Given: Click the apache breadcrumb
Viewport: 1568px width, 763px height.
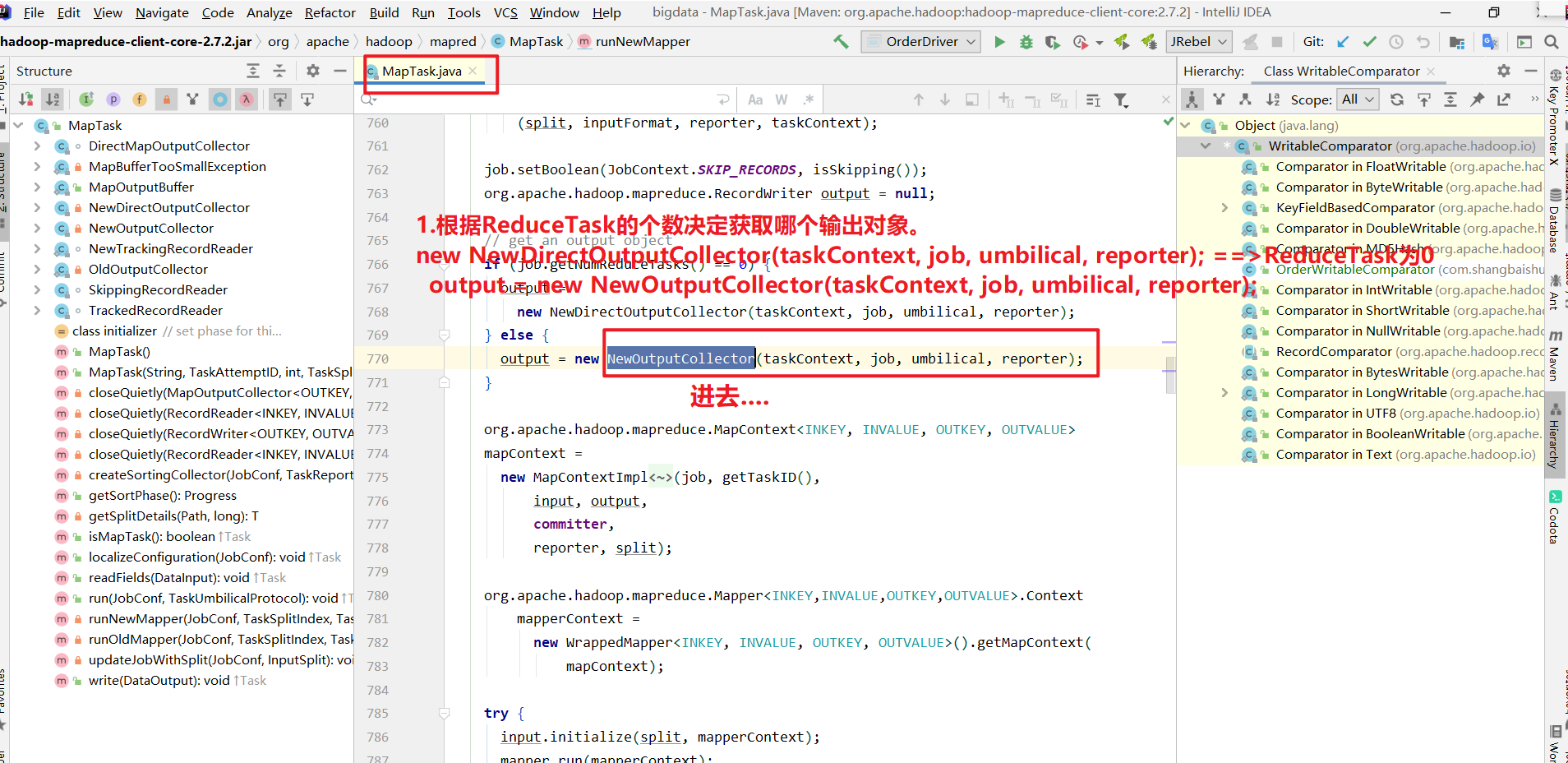Looking at the screenshot, I should [x=328, y=42].
